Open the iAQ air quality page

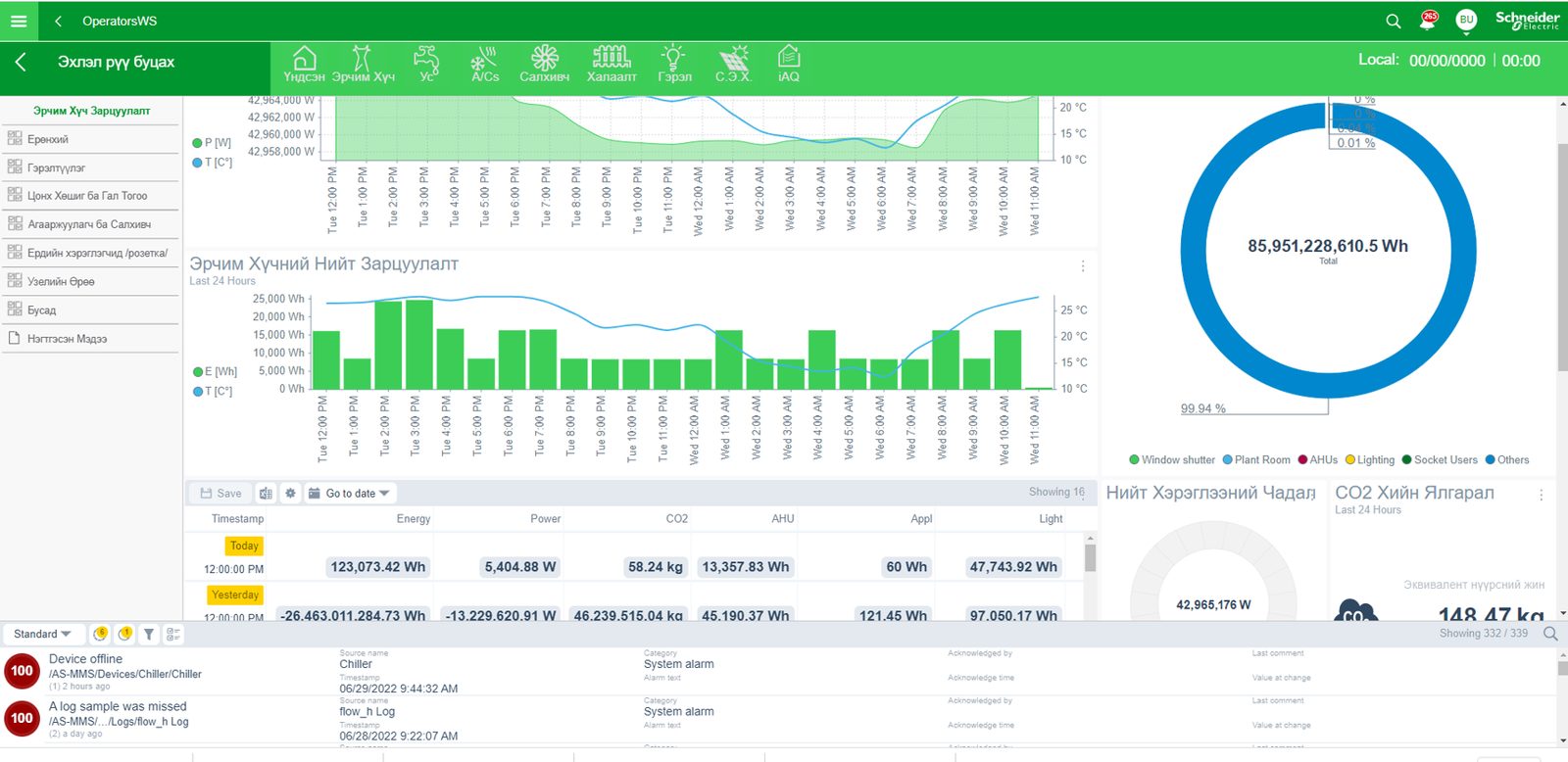click(789, 65)
